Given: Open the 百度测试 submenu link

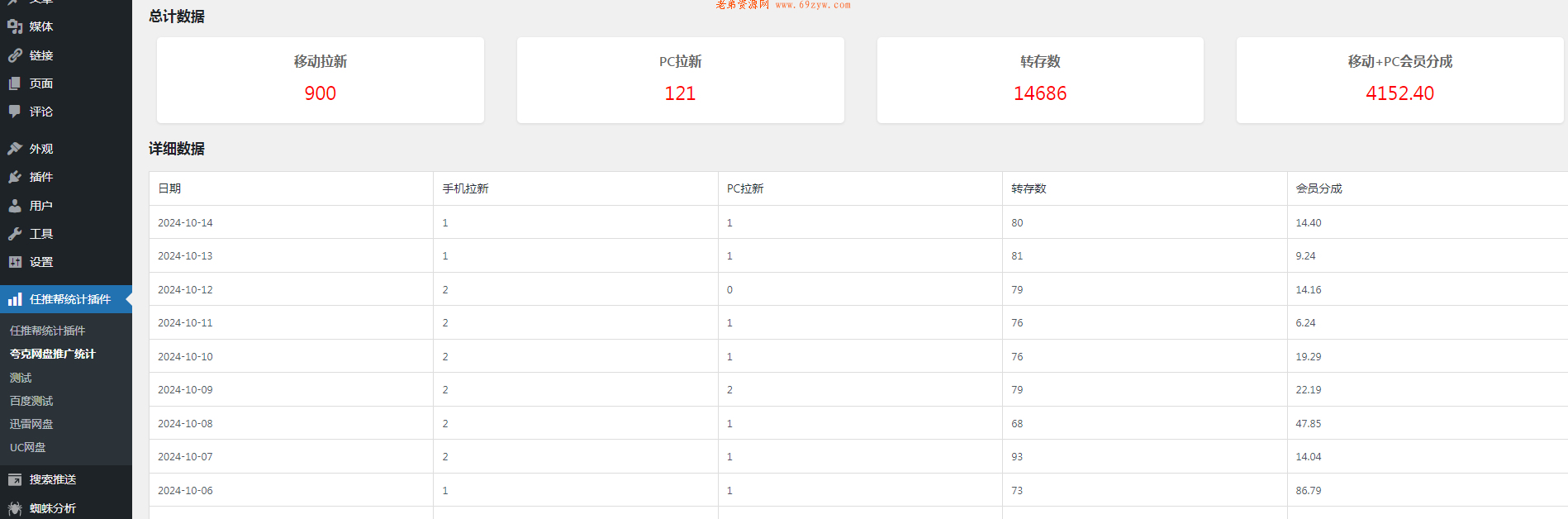Looking at the screenshot, I should (x=31, y=401).
